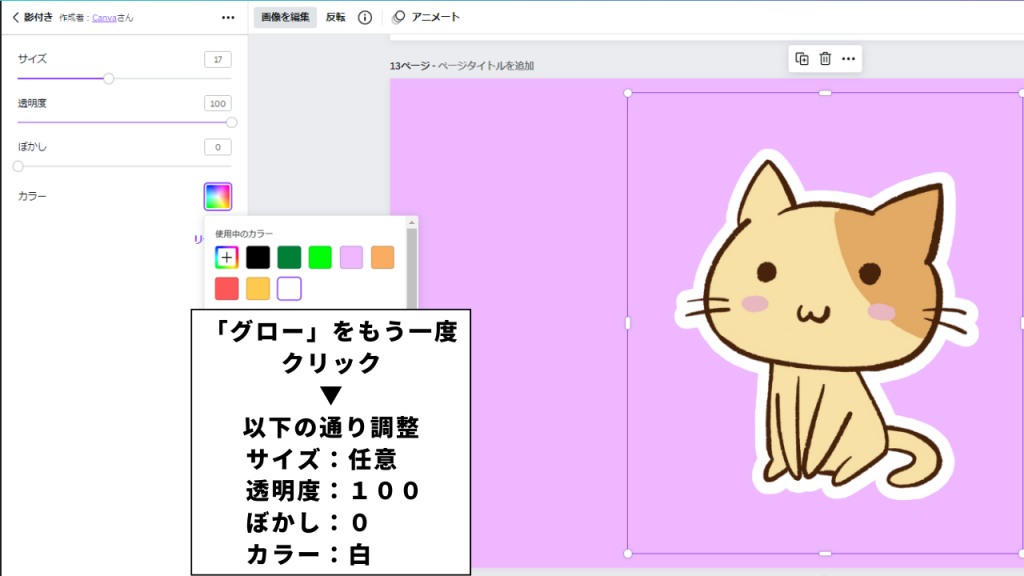Open panel more options (three dots)

[x=228, y=18]
